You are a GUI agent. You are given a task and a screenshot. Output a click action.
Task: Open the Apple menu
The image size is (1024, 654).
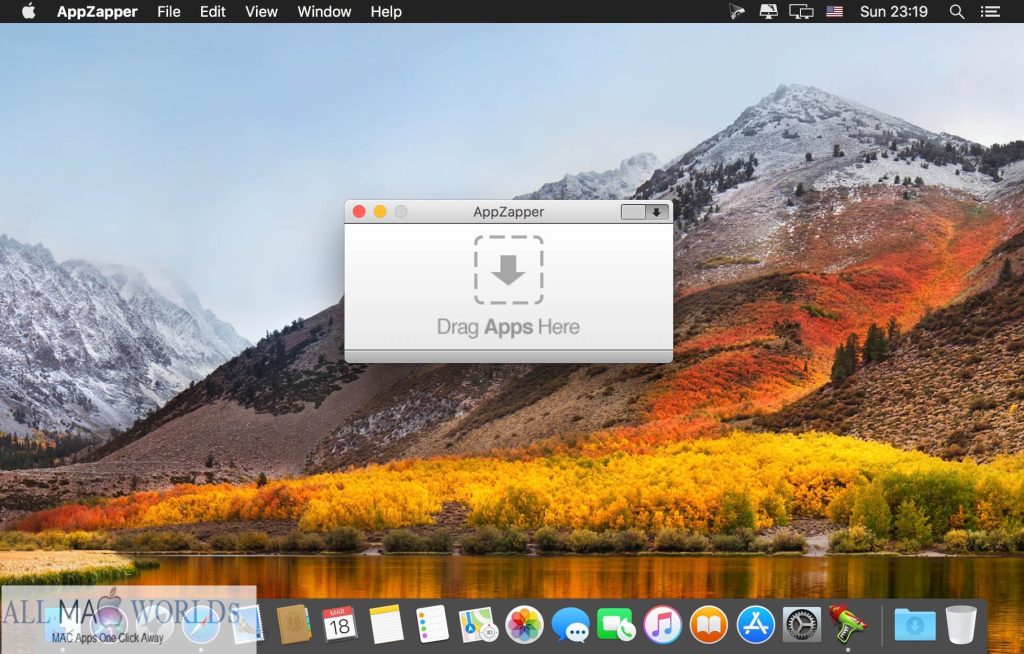[29, 11]
